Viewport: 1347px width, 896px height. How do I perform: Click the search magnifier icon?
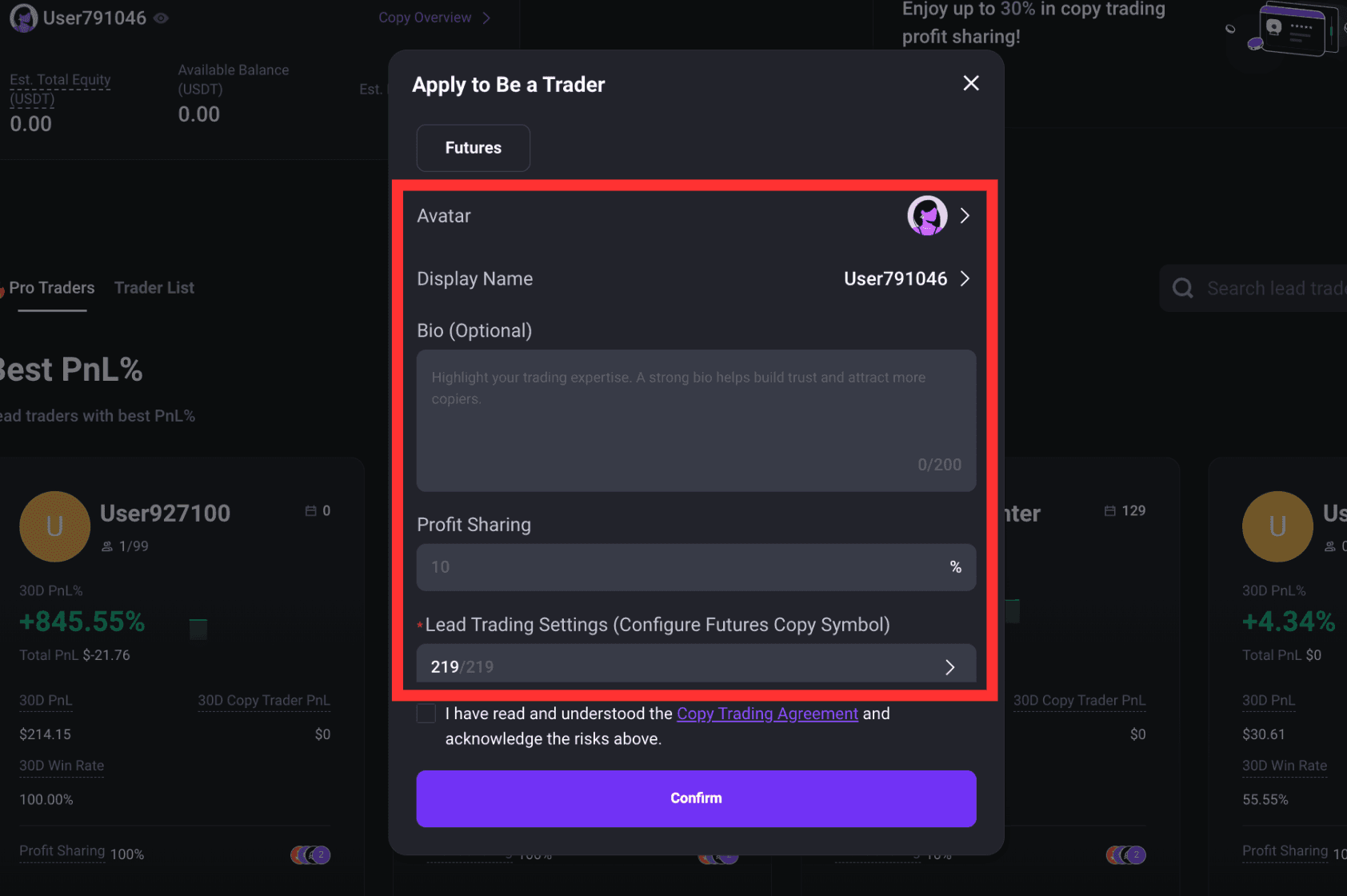pyautogui.click(x=1183, y=288)
